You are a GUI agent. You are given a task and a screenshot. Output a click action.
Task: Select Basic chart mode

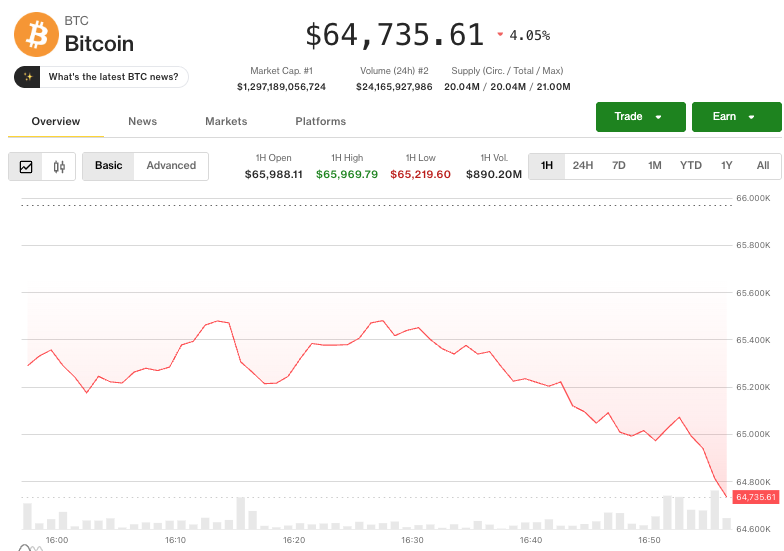point(108,166)
